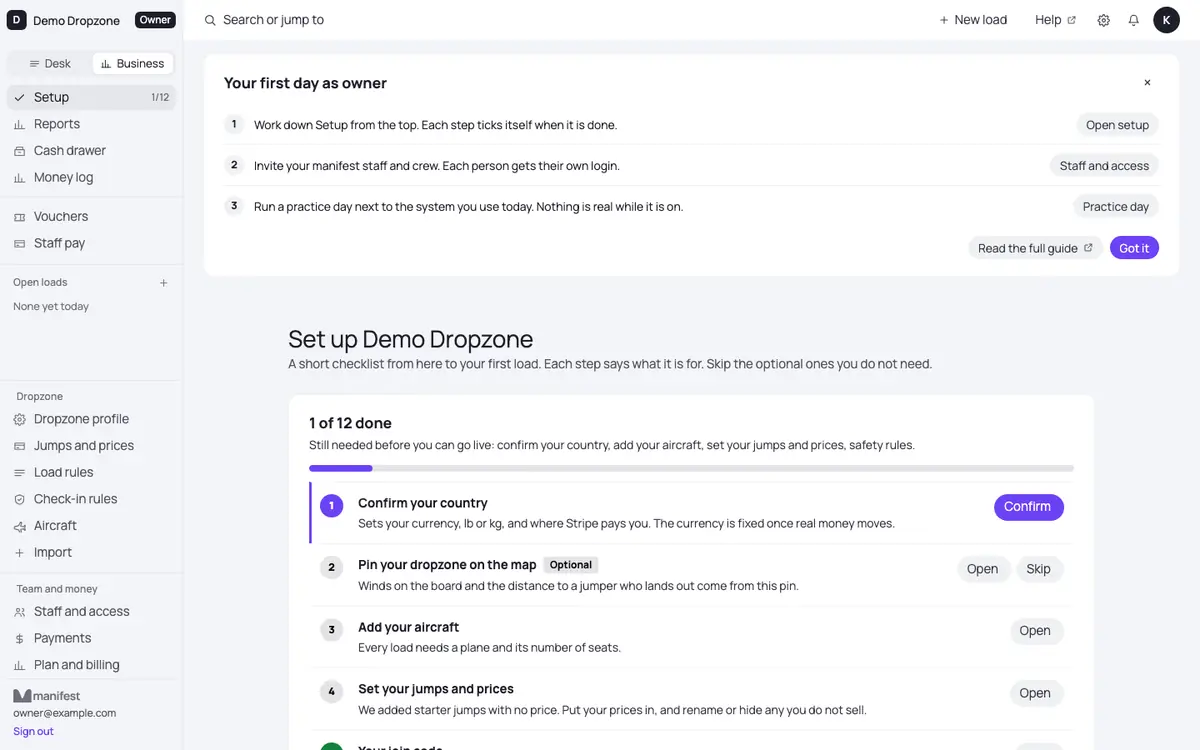Viewport: 1200px width, 750px height.
Task: Open the settings gear in the top bar
Action: pyautogui.click(x=1104, y=20)
